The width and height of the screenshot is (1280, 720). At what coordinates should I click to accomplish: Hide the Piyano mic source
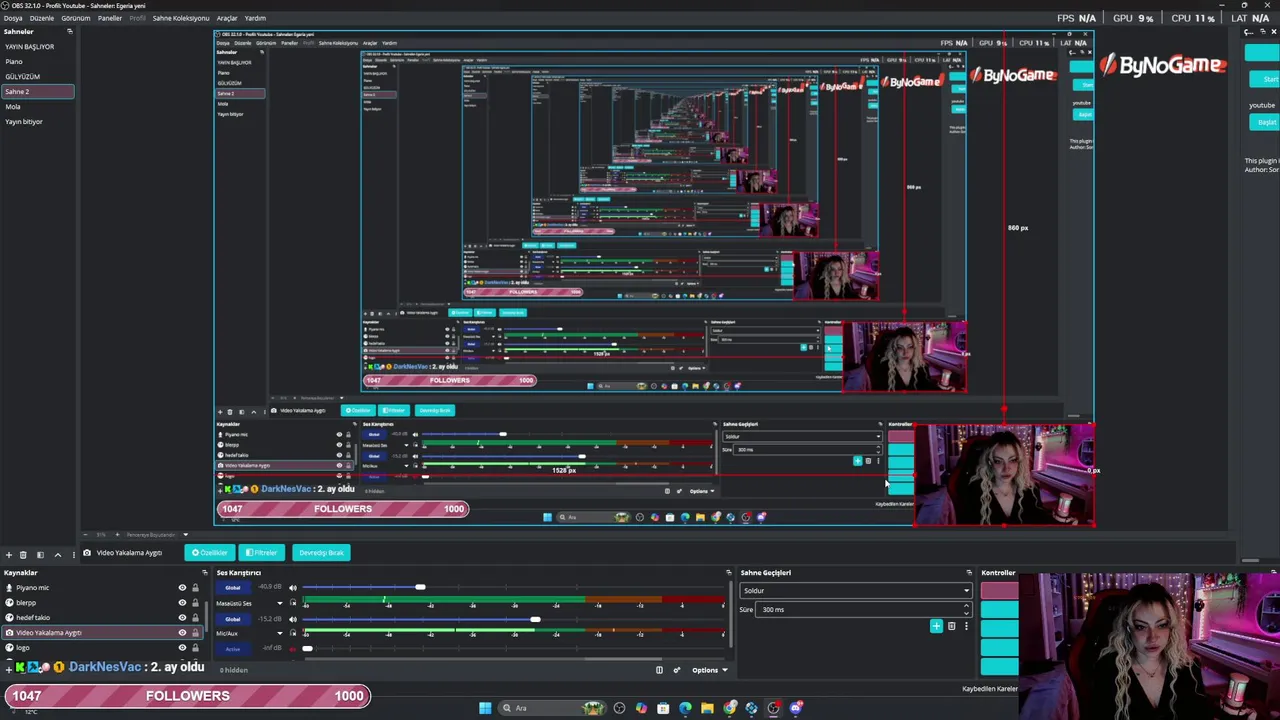point(182,588)
